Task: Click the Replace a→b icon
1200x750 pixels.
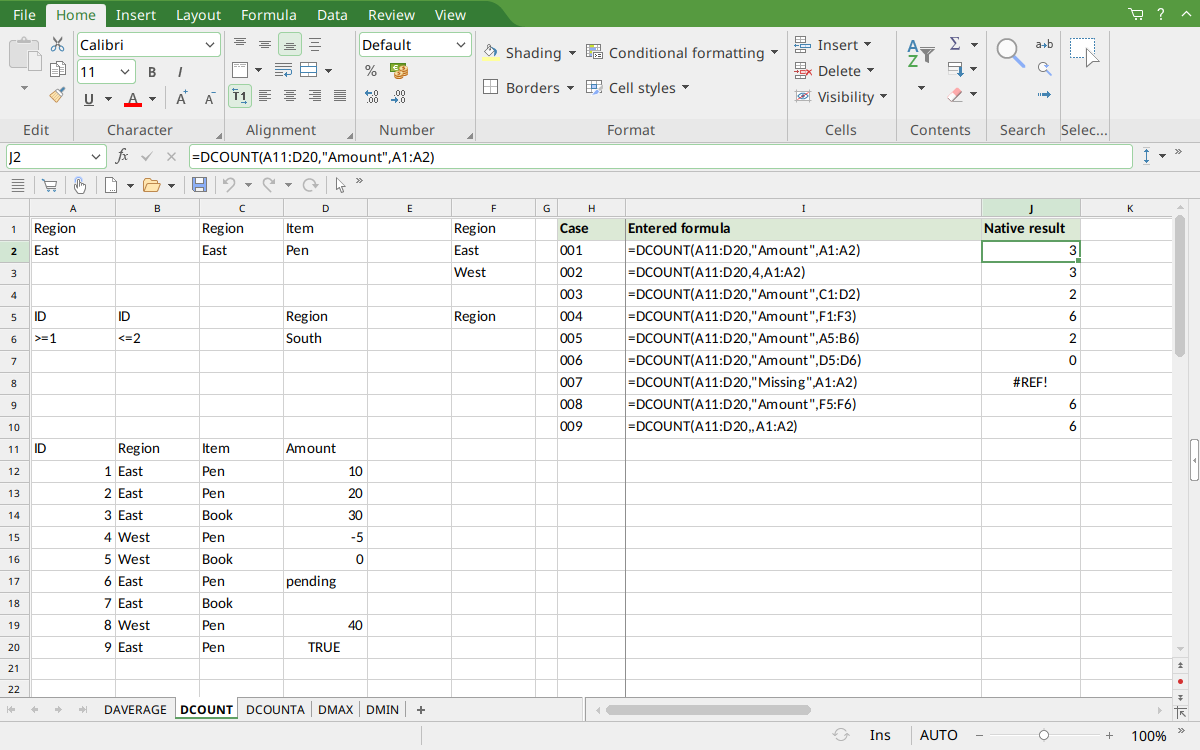Action: [x=1044, y=44]
